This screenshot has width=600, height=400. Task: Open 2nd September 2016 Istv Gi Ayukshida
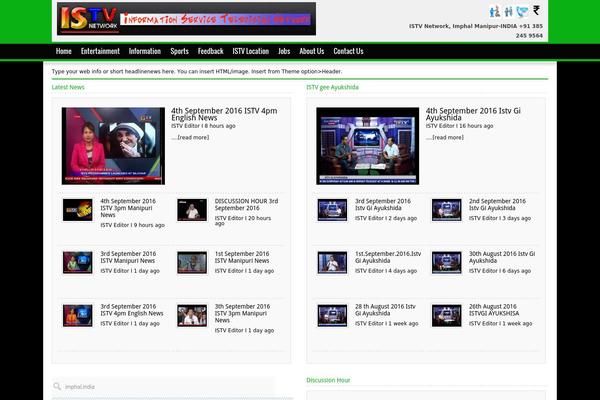click(497, 204)
